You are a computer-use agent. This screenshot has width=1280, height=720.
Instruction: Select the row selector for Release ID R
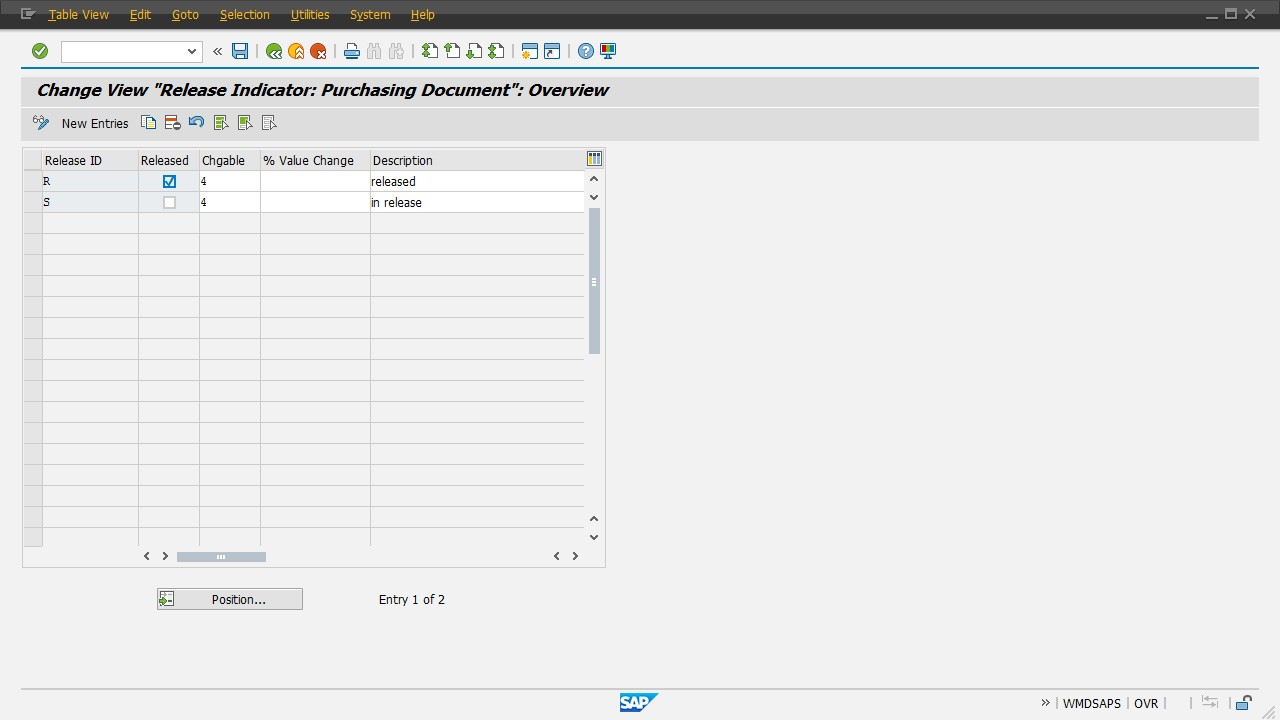[33, 182]
